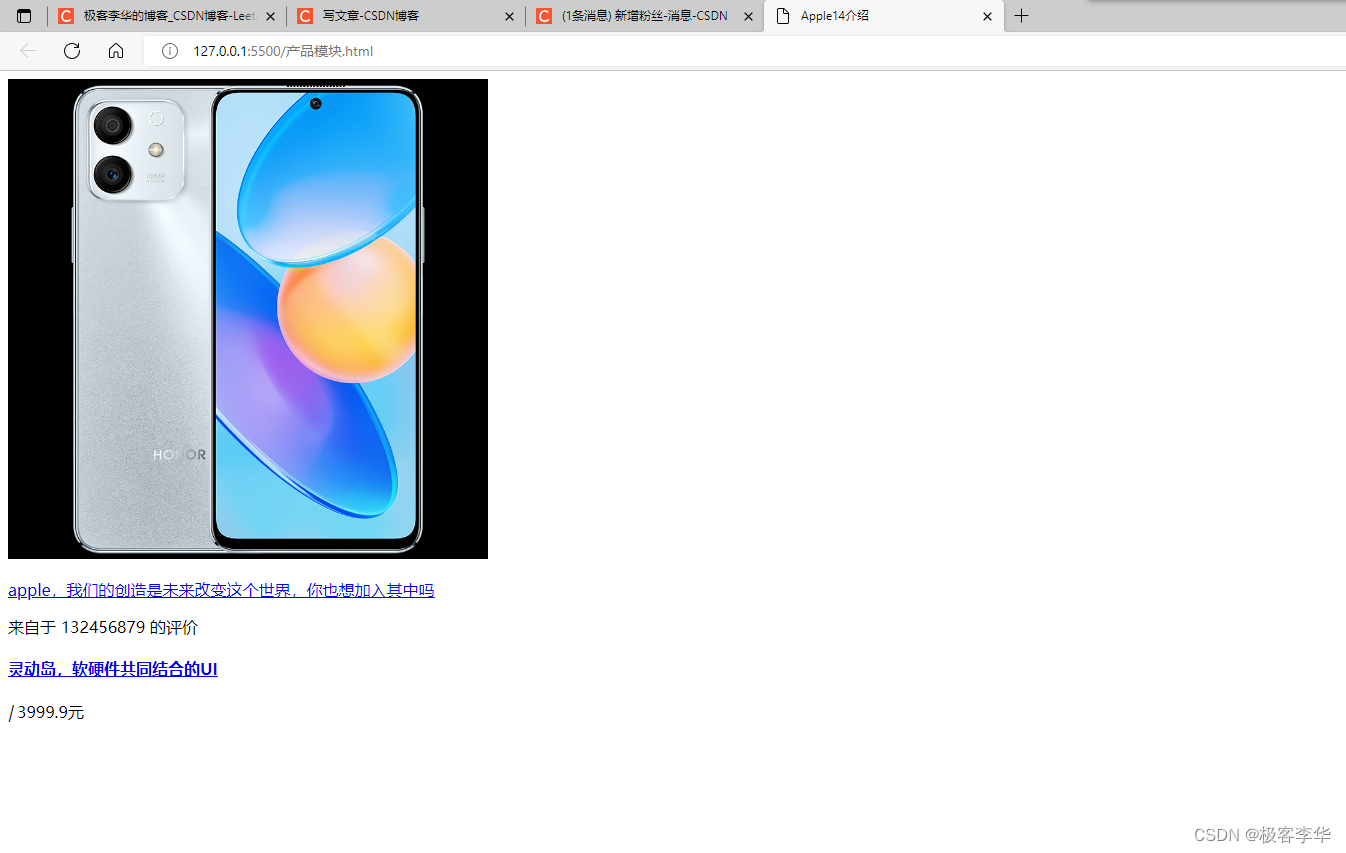1346x853 pixels.
Task: Click the price text 3999.9元
Action: [x=51, y=713]
